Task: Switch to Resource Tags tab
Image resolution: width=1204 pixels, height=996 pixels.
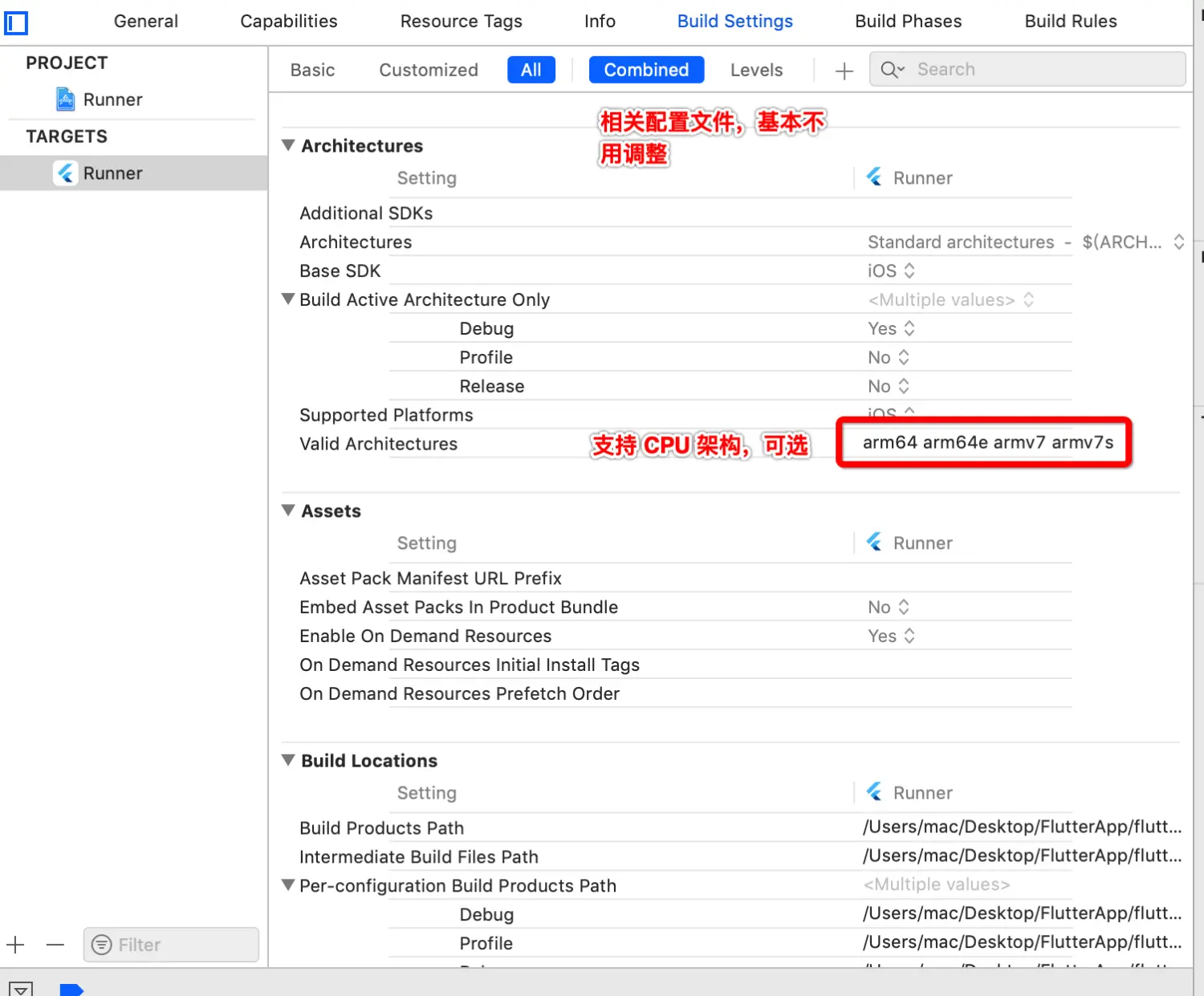Action: click(x=462, y=22)
